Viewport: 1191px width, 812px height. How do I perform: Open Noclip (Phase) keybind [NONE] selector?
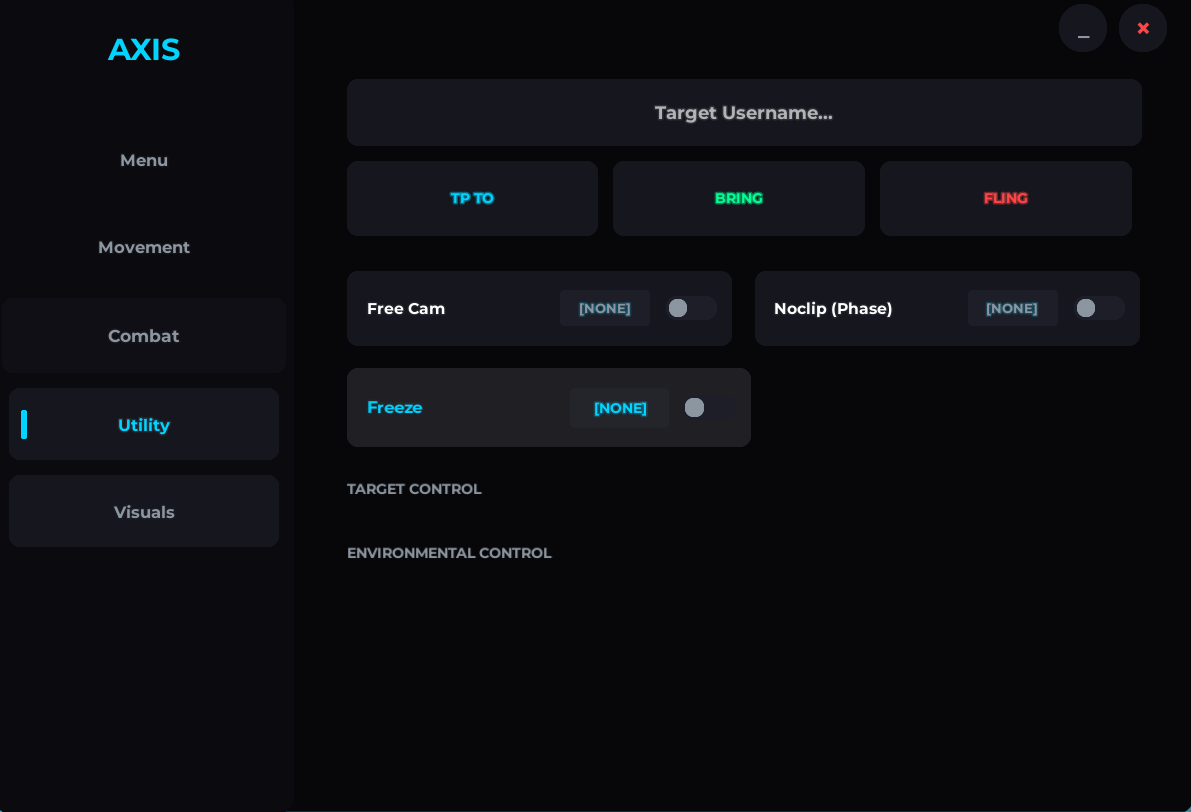coord(1011,308)
